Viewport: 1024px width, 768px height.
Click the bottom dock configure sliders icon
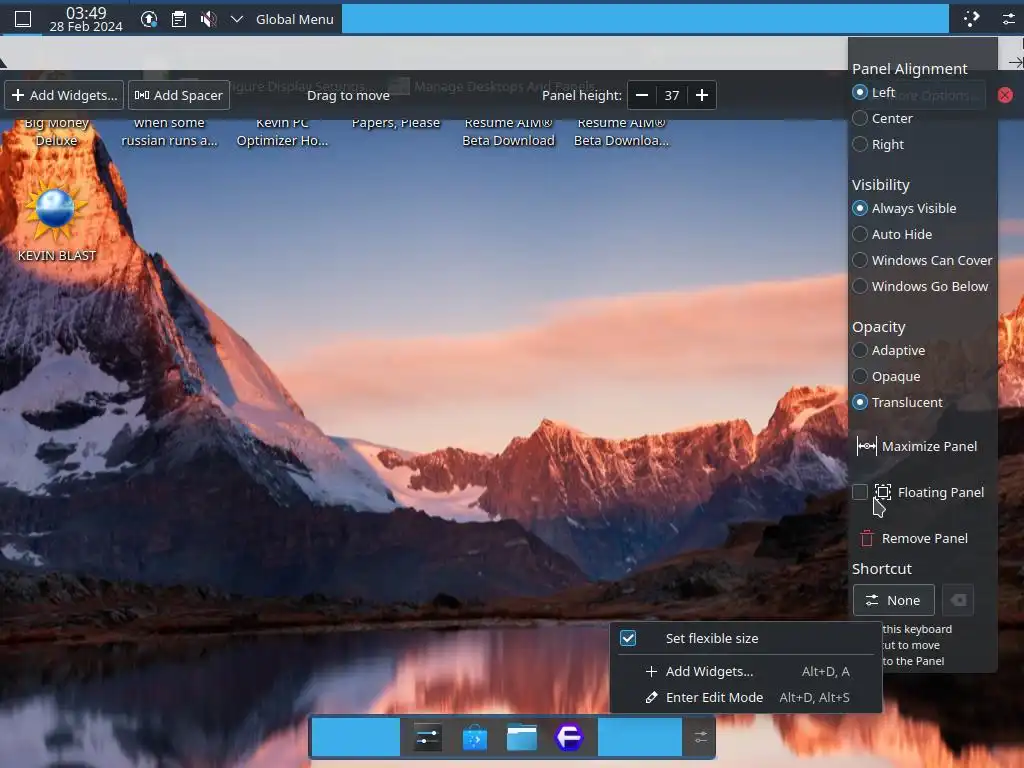tap(700, 737)
